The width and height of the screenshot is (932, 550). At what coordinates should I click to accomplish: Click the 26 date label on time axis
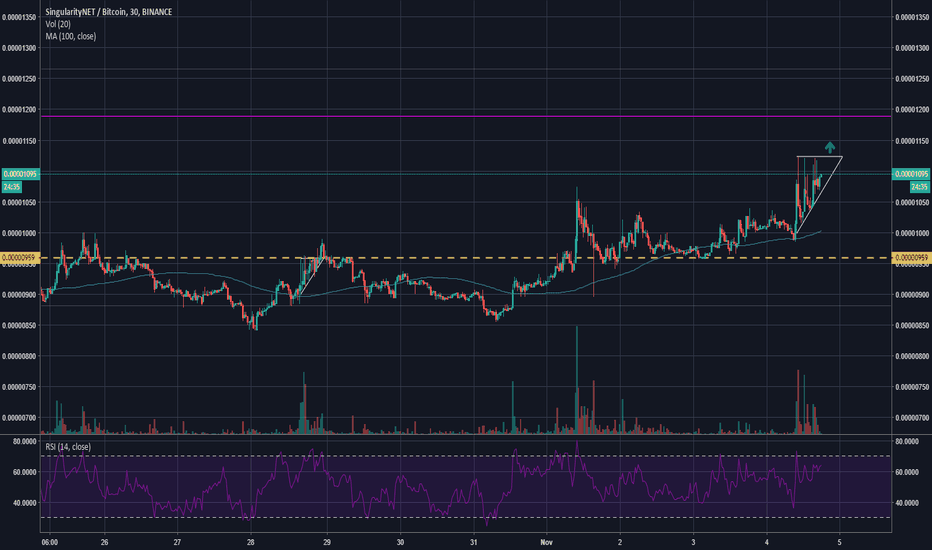coord(105,542)
